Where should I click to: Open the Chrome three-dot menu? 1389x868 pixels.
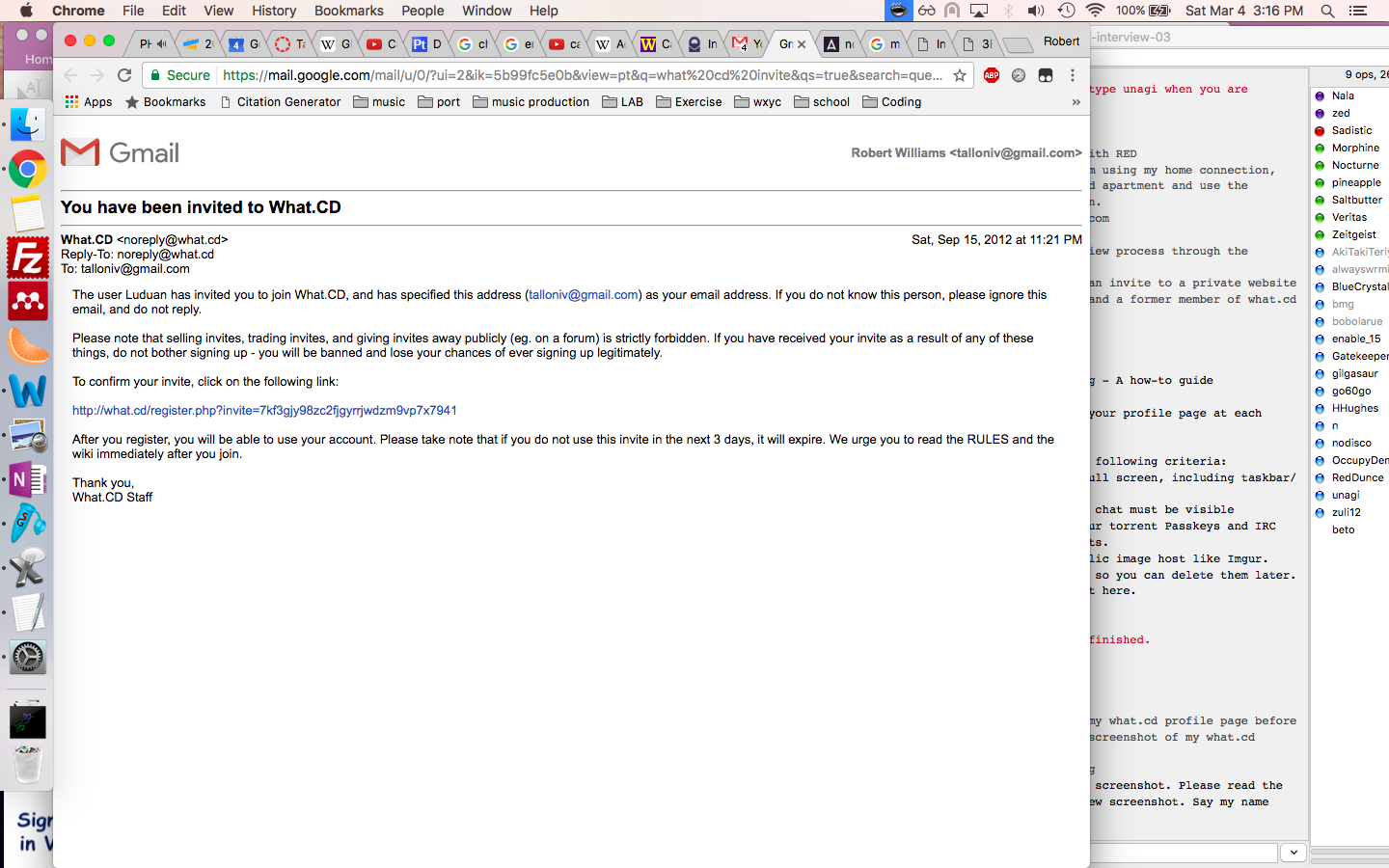tap(1073, 75)
